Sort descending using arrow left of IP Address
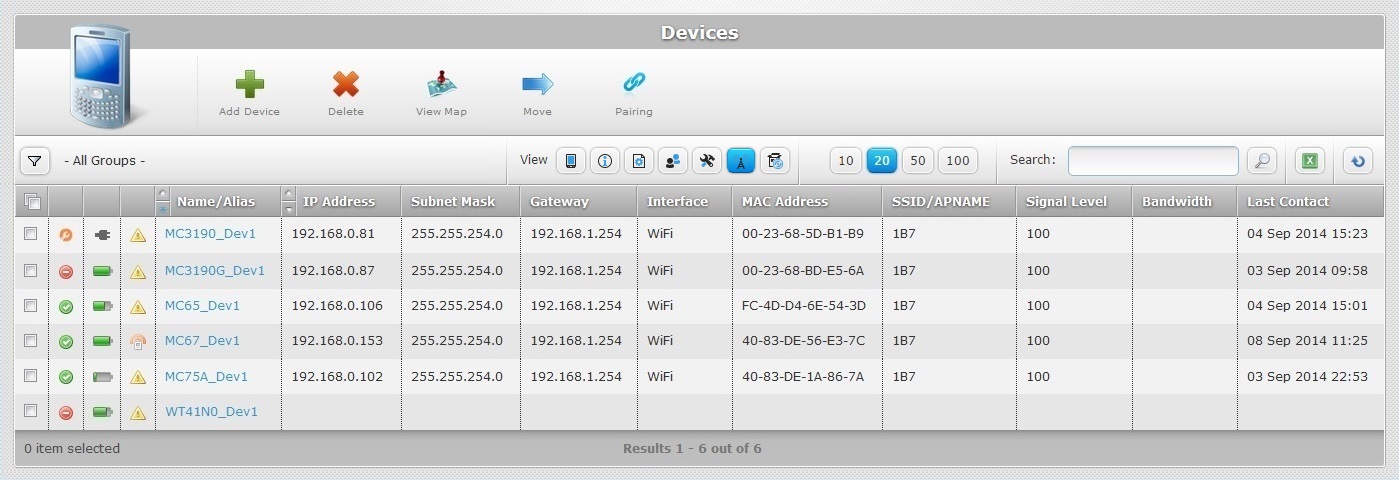Screen dimensions: 1400x480 (x=289, y=209)
